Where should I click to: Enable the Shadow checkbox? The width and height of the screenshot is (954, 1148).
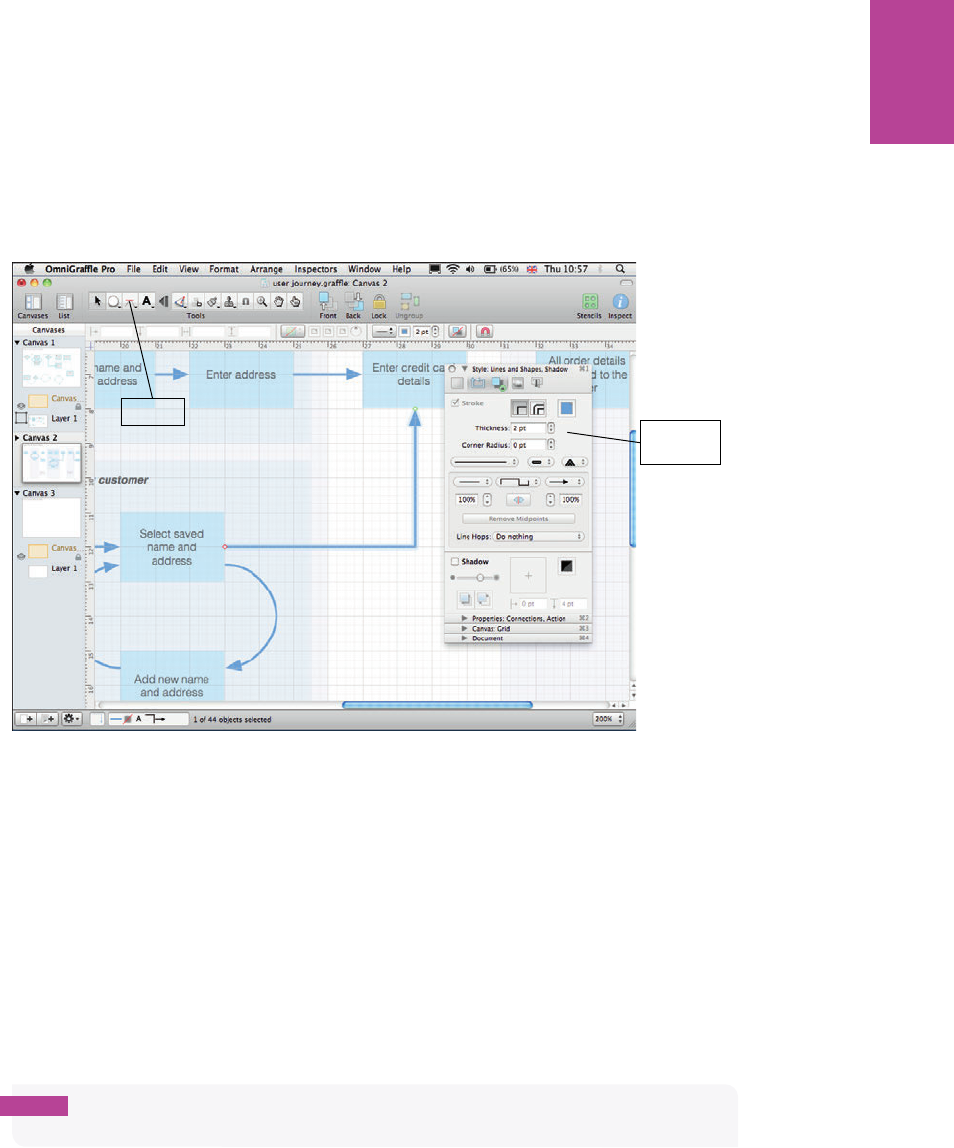point(455,562)
